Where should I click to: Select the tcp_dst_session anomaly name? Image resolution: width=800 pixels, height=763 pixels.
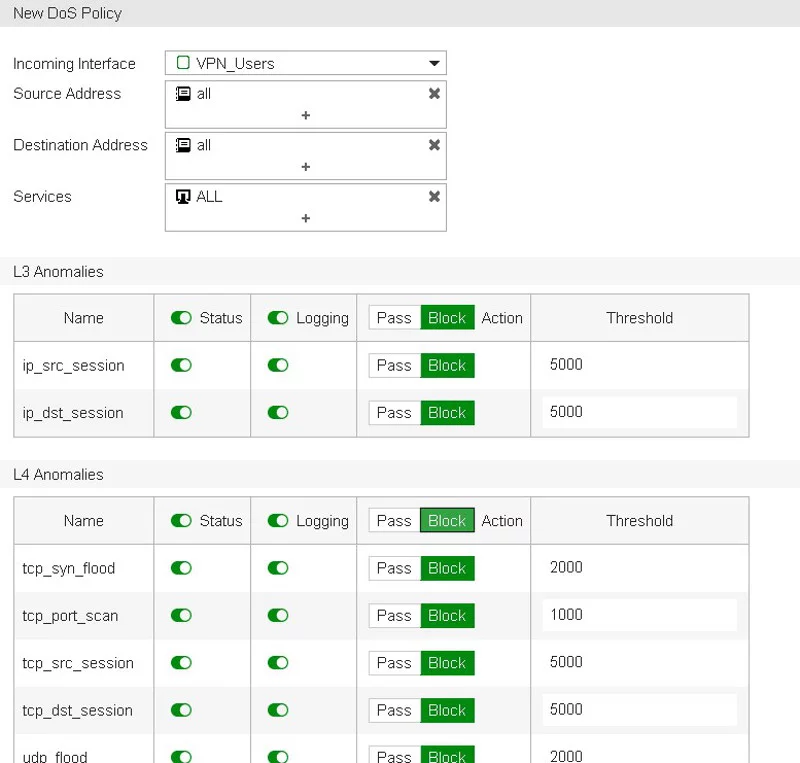pyautogui.click(x=78, y=710)
